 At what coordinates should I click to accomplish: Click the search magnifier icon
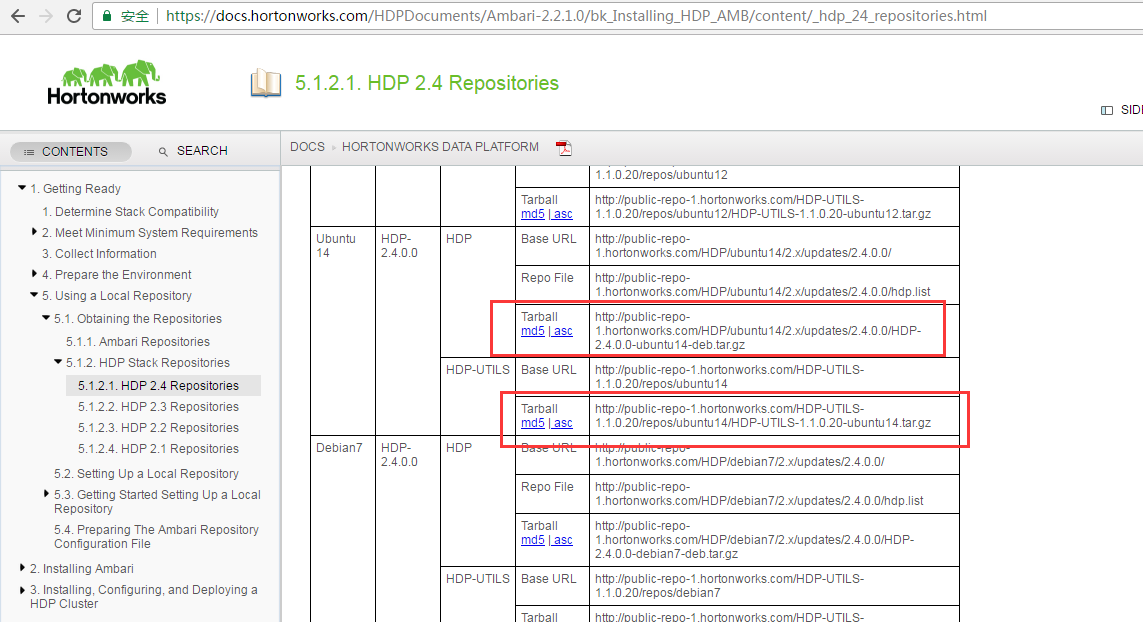coord(163,152)
